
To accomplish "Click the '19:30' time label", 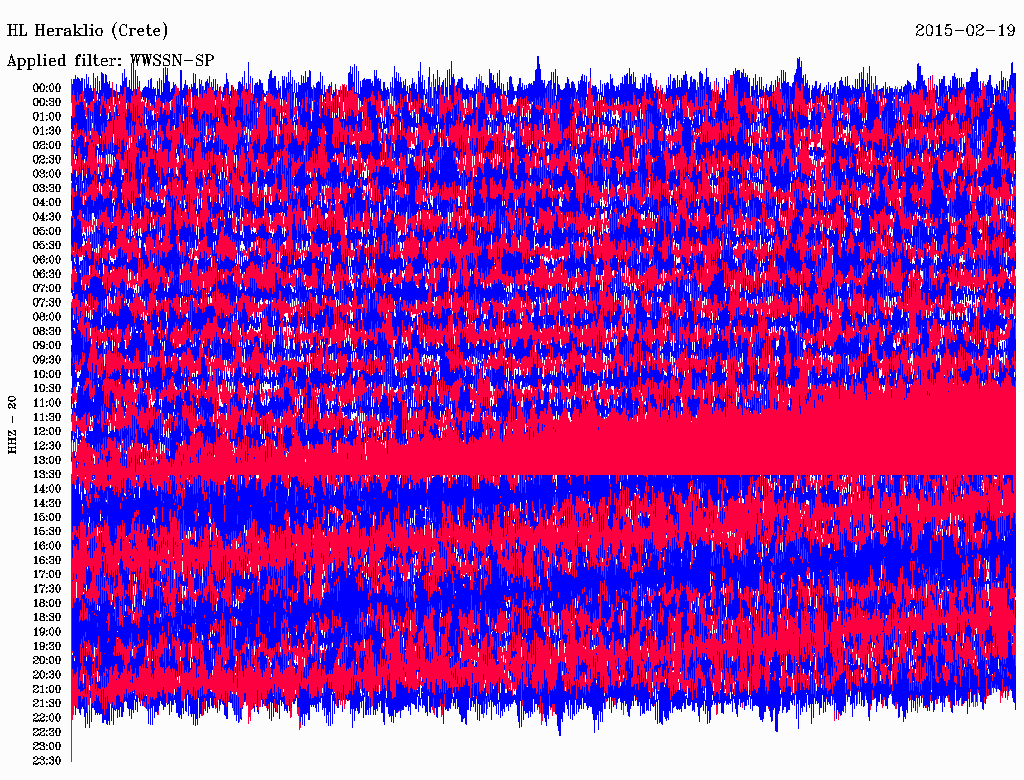I will tap(46, 647).
